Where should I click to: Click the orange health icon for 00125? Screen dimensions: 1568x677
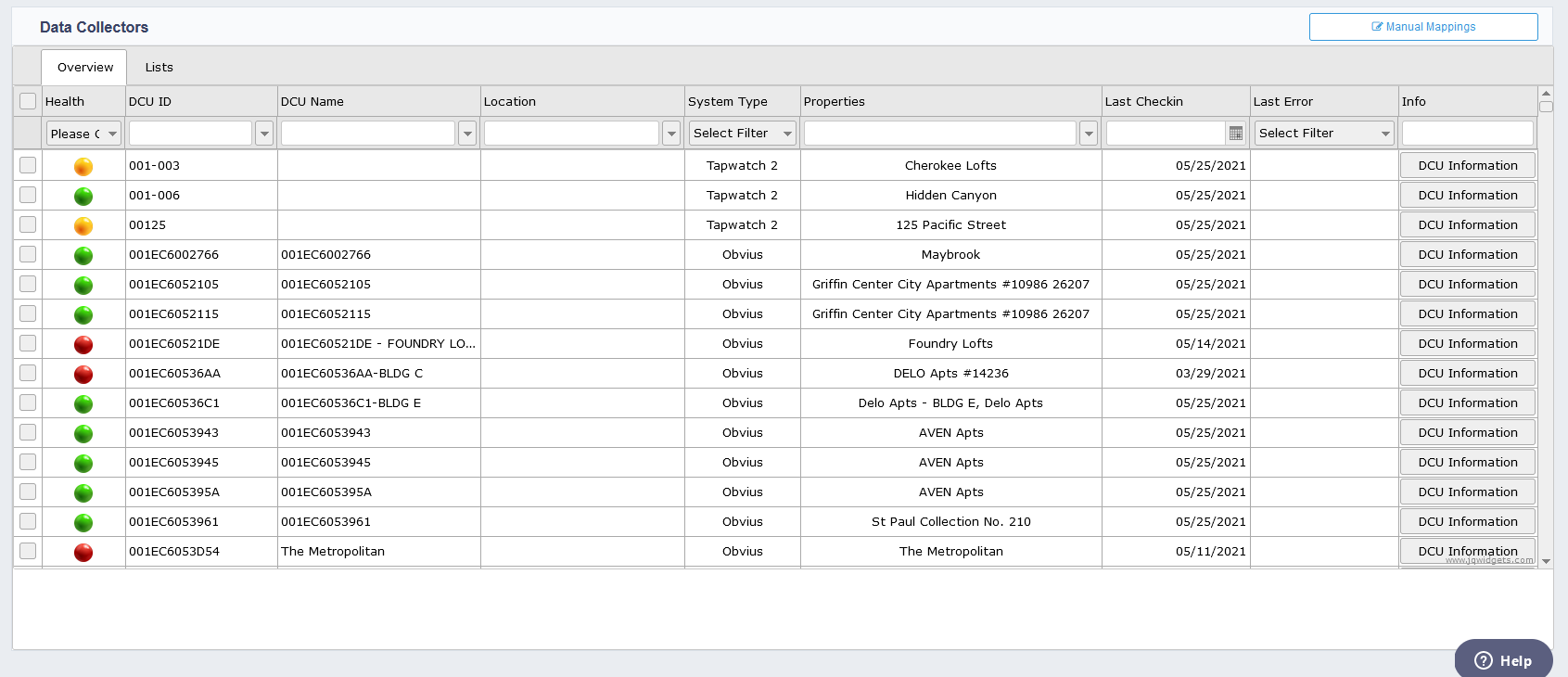click(83, 226)
